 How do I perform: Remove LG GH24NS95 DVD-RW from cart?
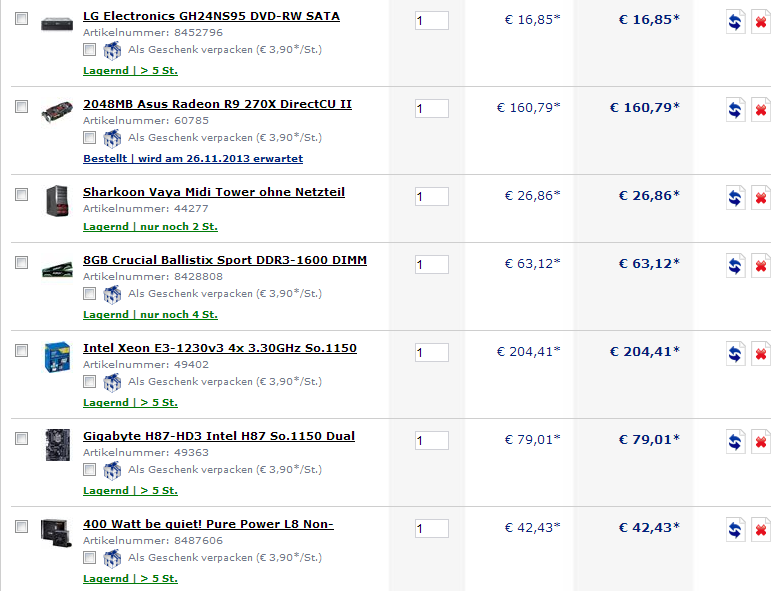coord(760,24)
